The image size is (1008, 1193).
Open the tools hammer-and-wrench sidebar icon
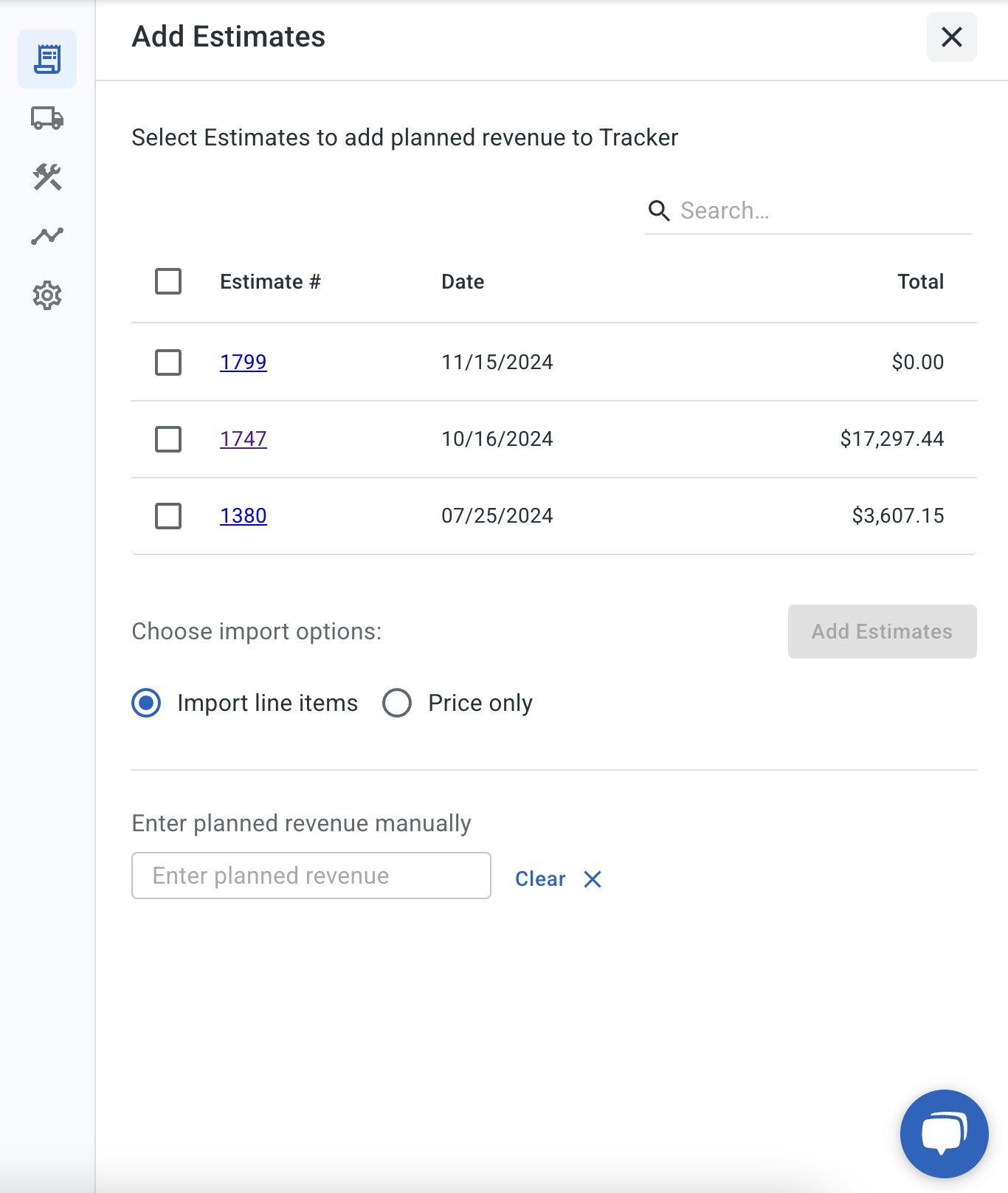(47, 177)
